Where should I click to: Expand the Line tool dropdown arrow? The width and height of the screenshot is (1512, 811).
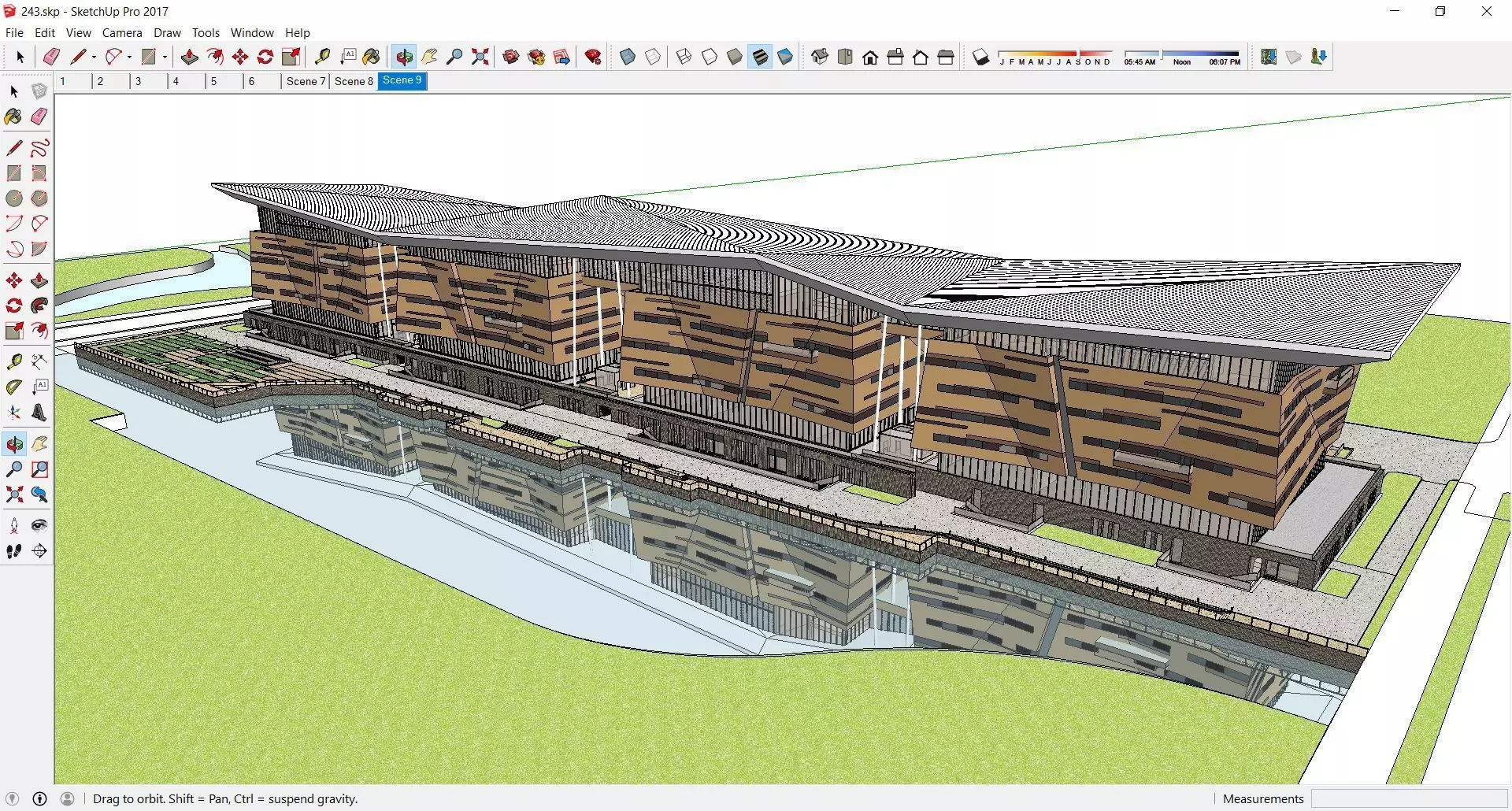(x=94, y=57)
